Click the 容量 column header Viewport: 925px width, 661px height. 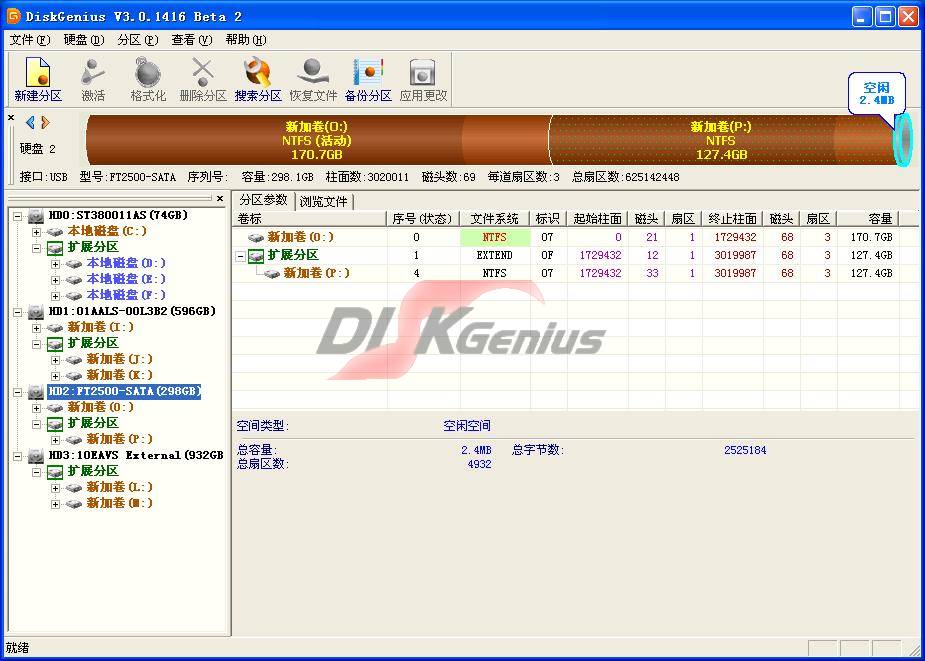tap(868, 219)
